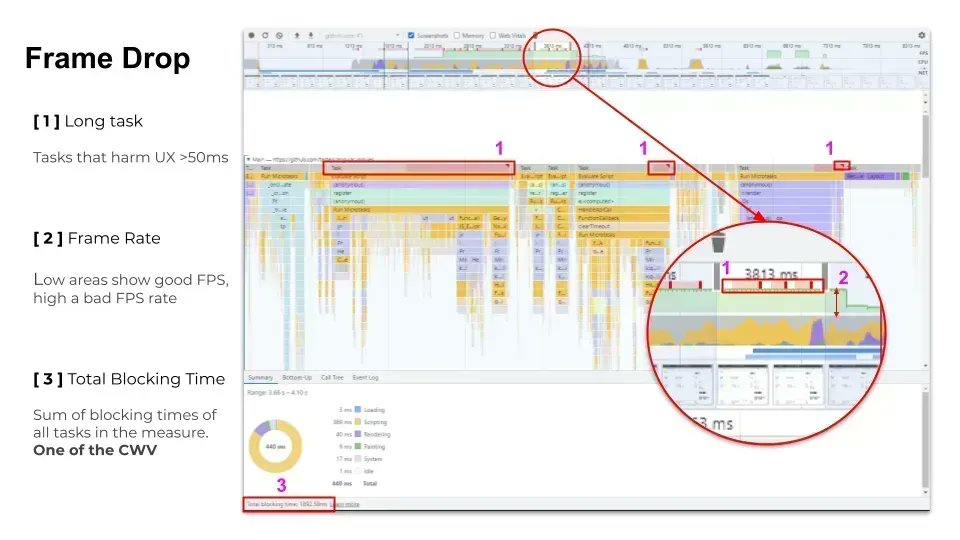Start recording with the Record button

[x=251, y=36]
